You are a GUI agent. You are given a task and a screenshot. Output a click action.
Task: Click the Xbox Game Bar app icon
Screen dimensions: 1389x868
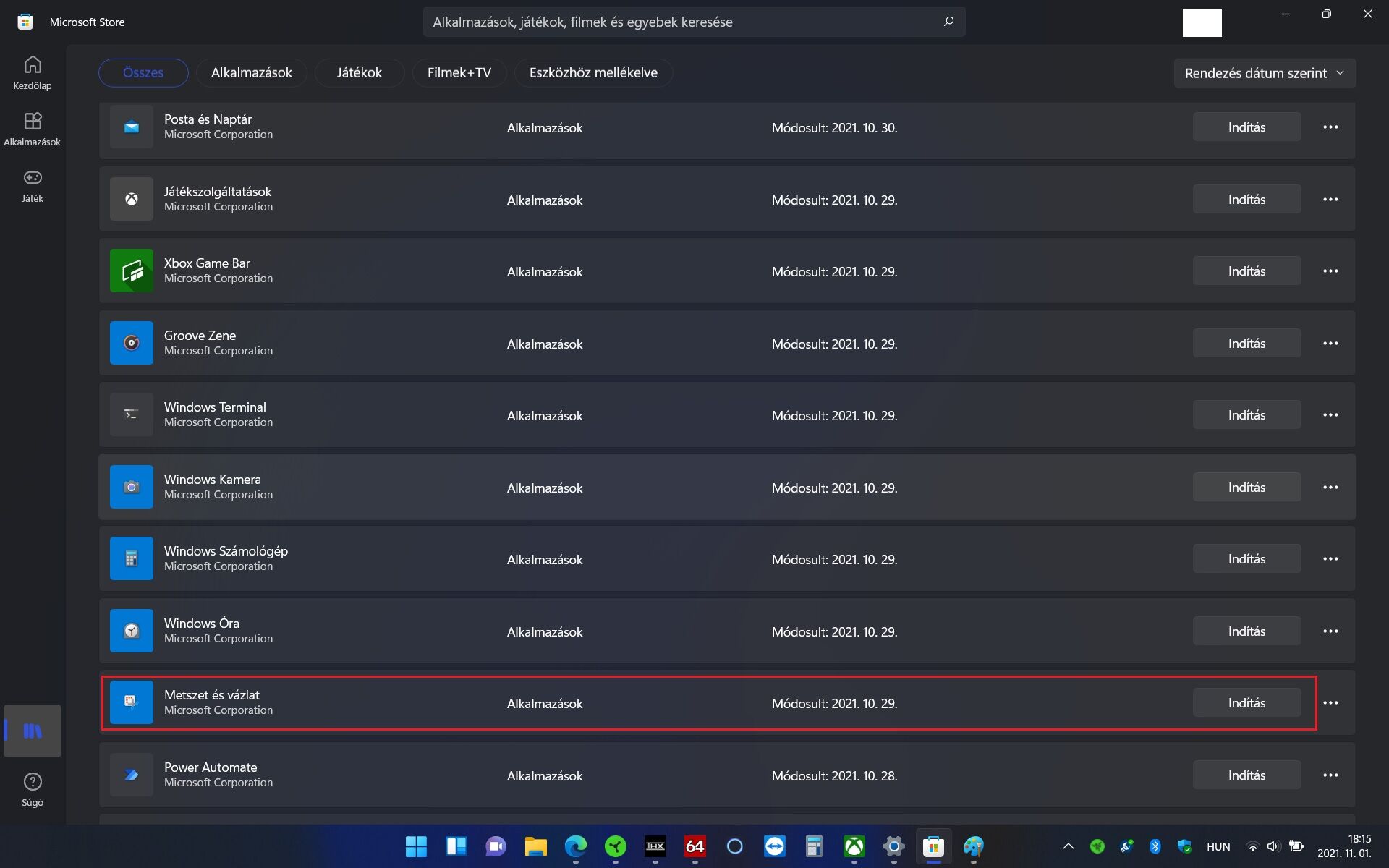(x=132, y=271)
